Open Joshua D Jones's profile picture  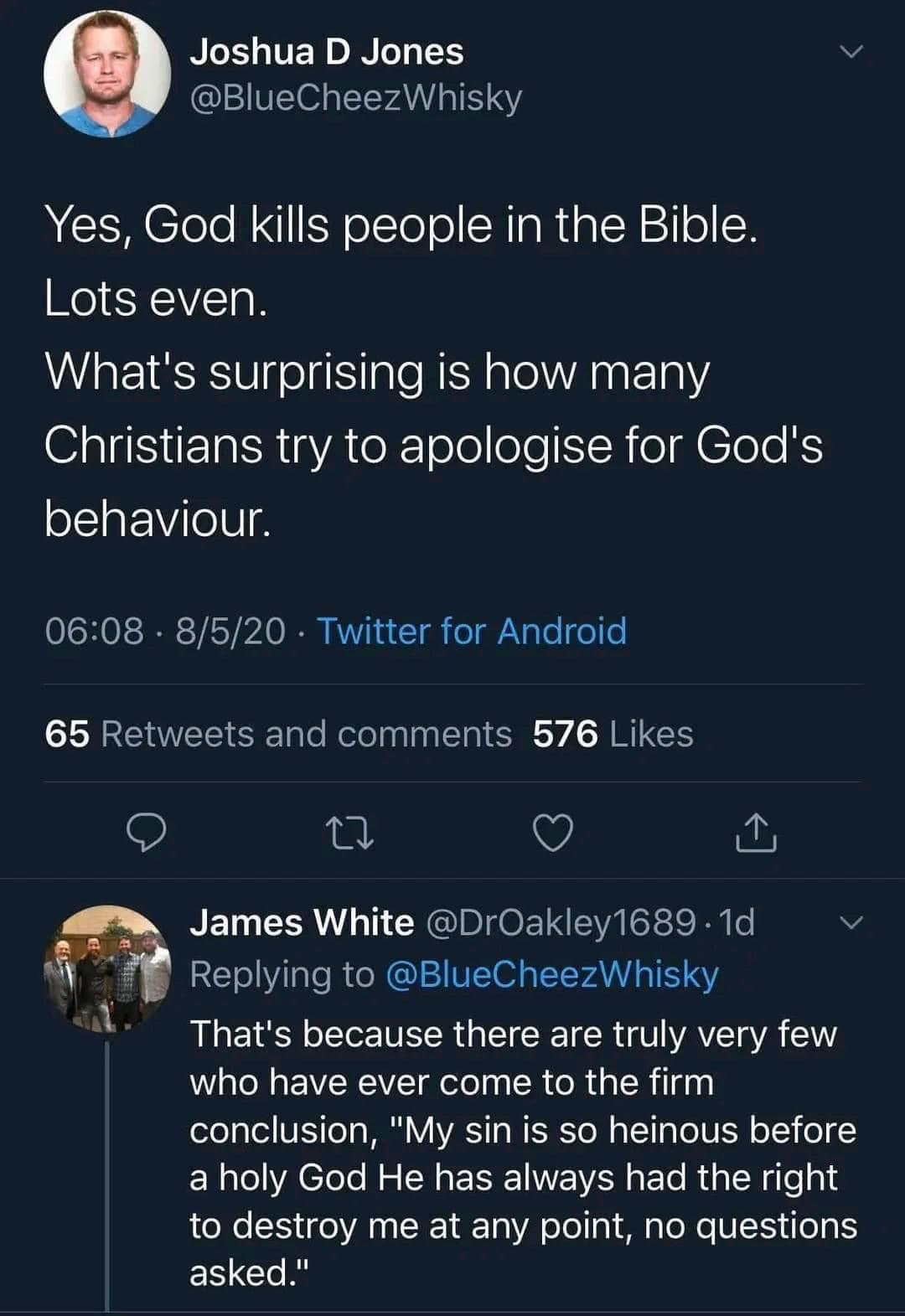[107, 75]
